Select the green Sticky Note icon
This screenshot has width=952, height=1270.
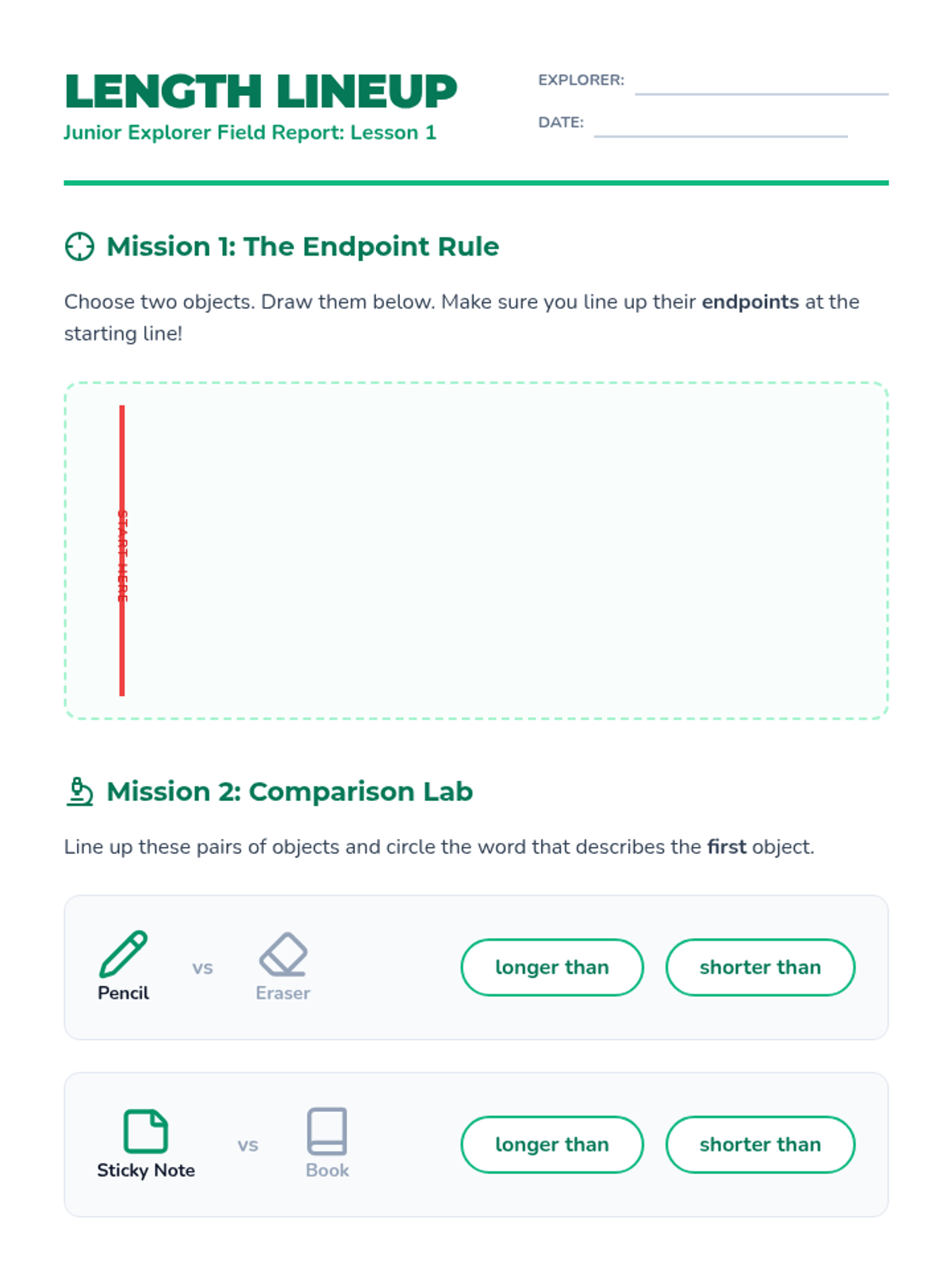pyautogui.click(x=146, y=1131)
